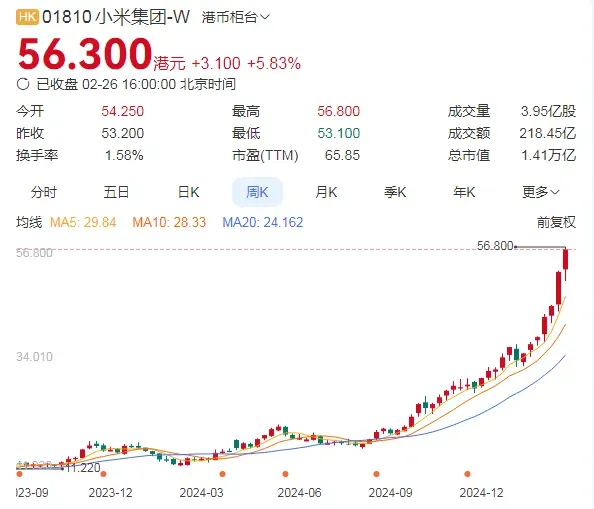Viewport: 594px width, 509px height.
Task: Select the 日K chart tab
Action: tap(189, 192)
